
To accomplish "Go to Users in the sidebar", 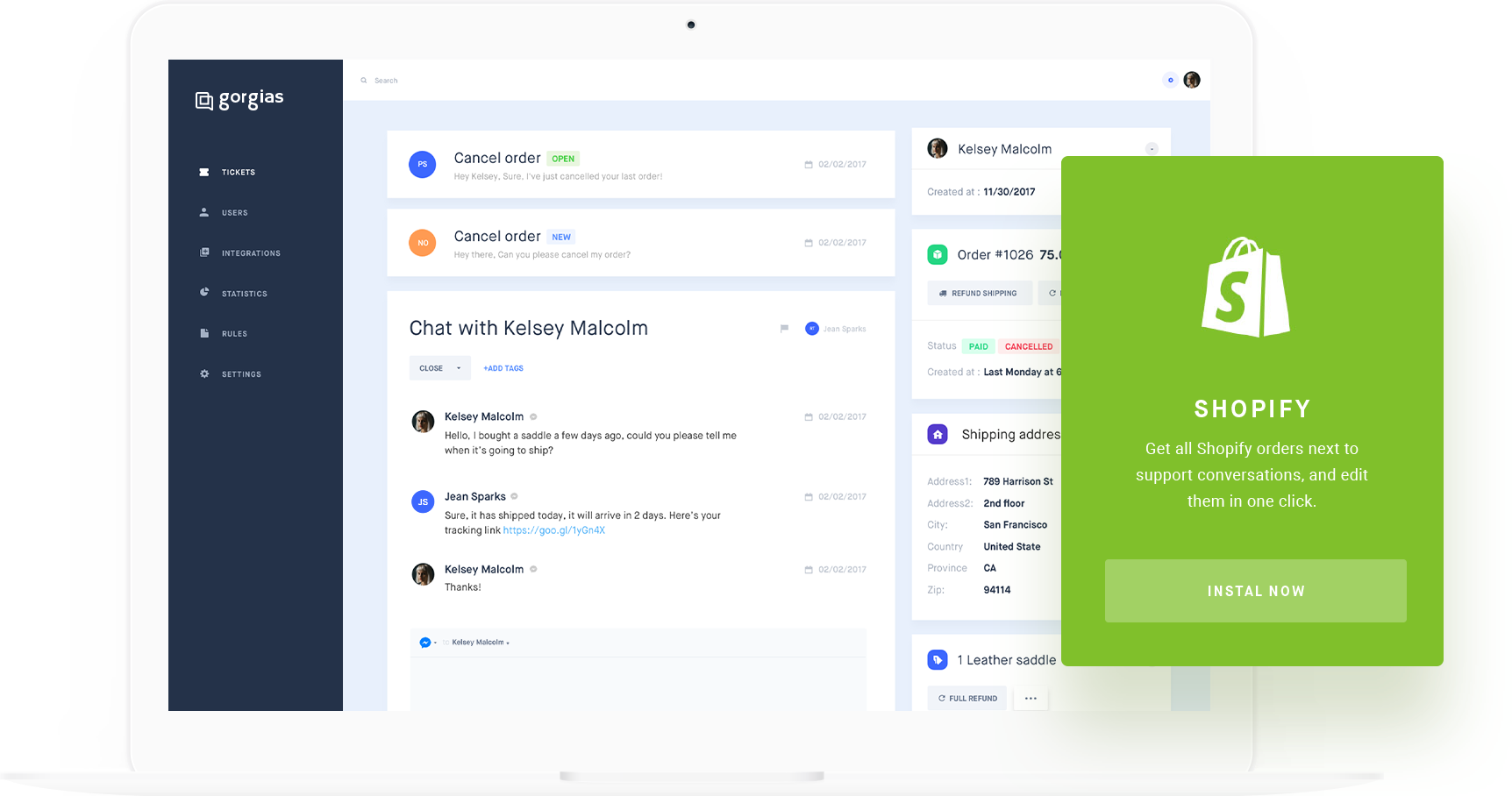I will pos(224,212).
